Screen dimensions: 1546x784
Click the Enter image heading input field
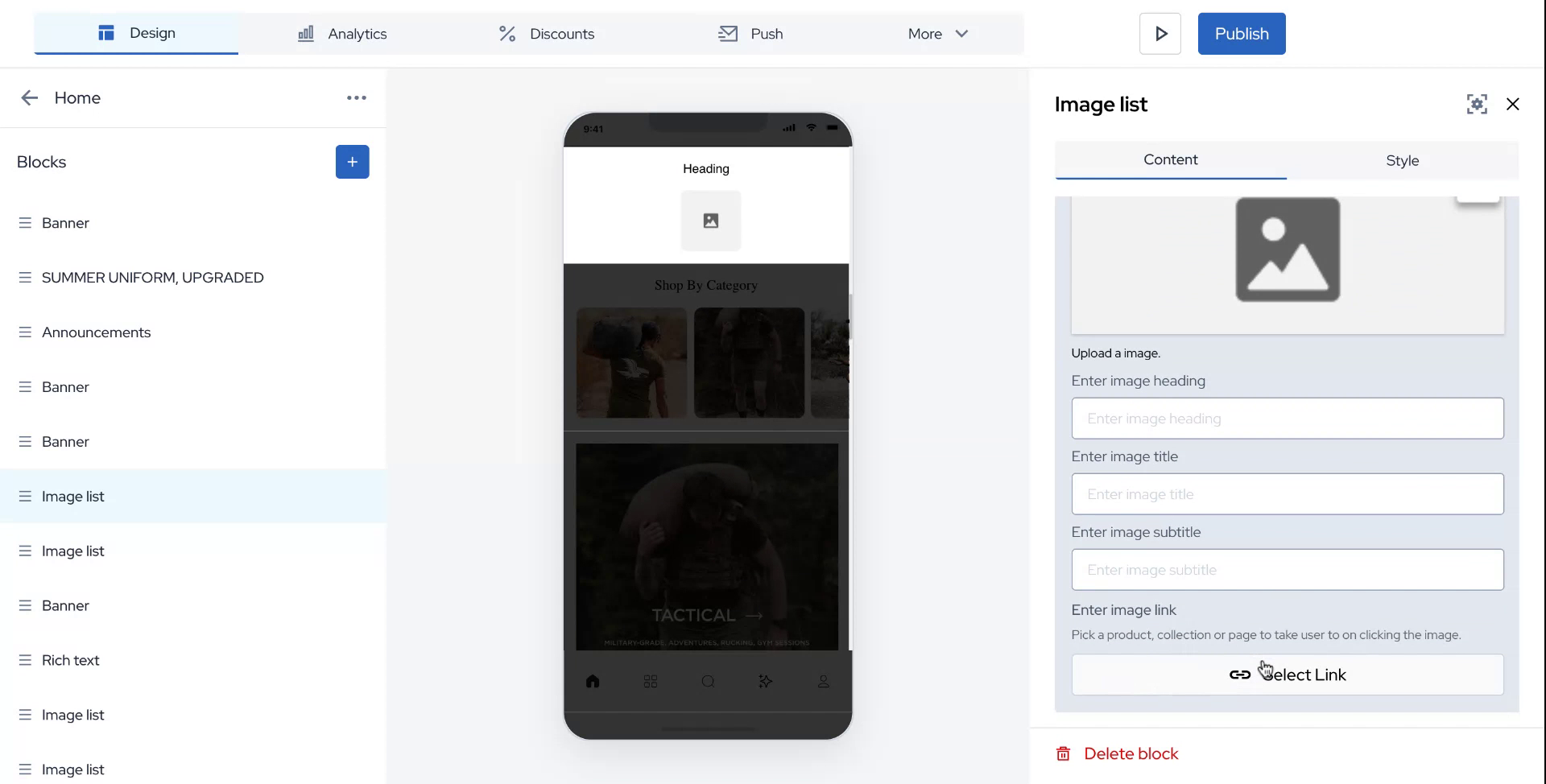tap(1287, 418)
